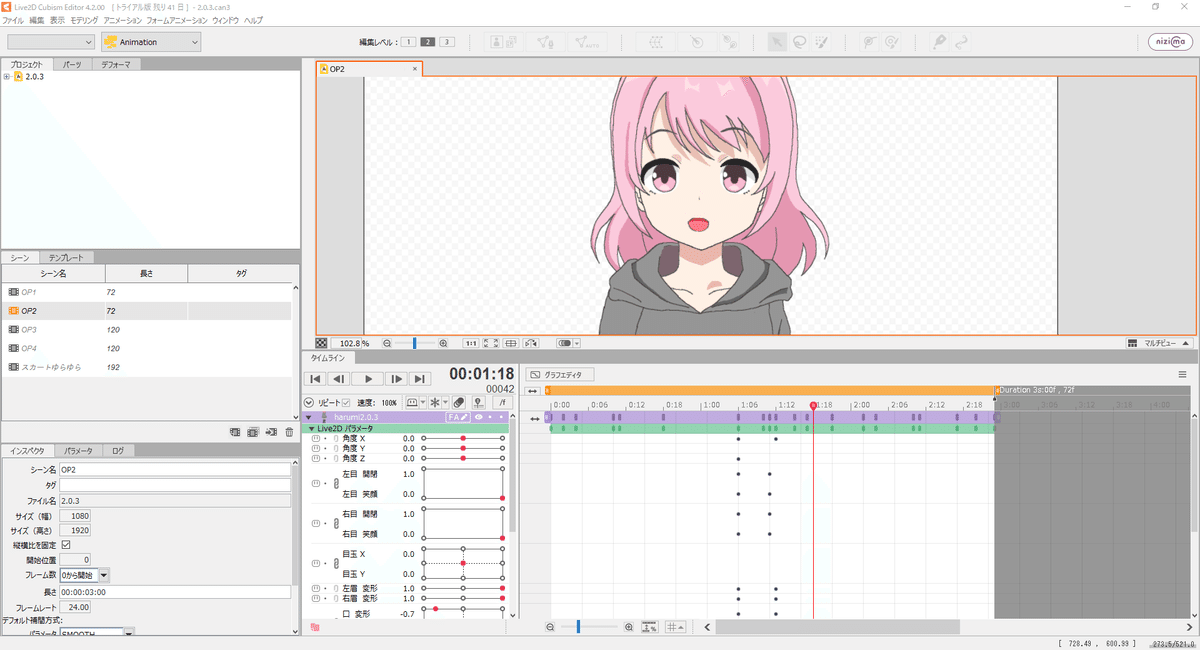Collapse the Live2D パラメータ group
The width and height of the screenshot is (1200, 650).
(312, 428)
